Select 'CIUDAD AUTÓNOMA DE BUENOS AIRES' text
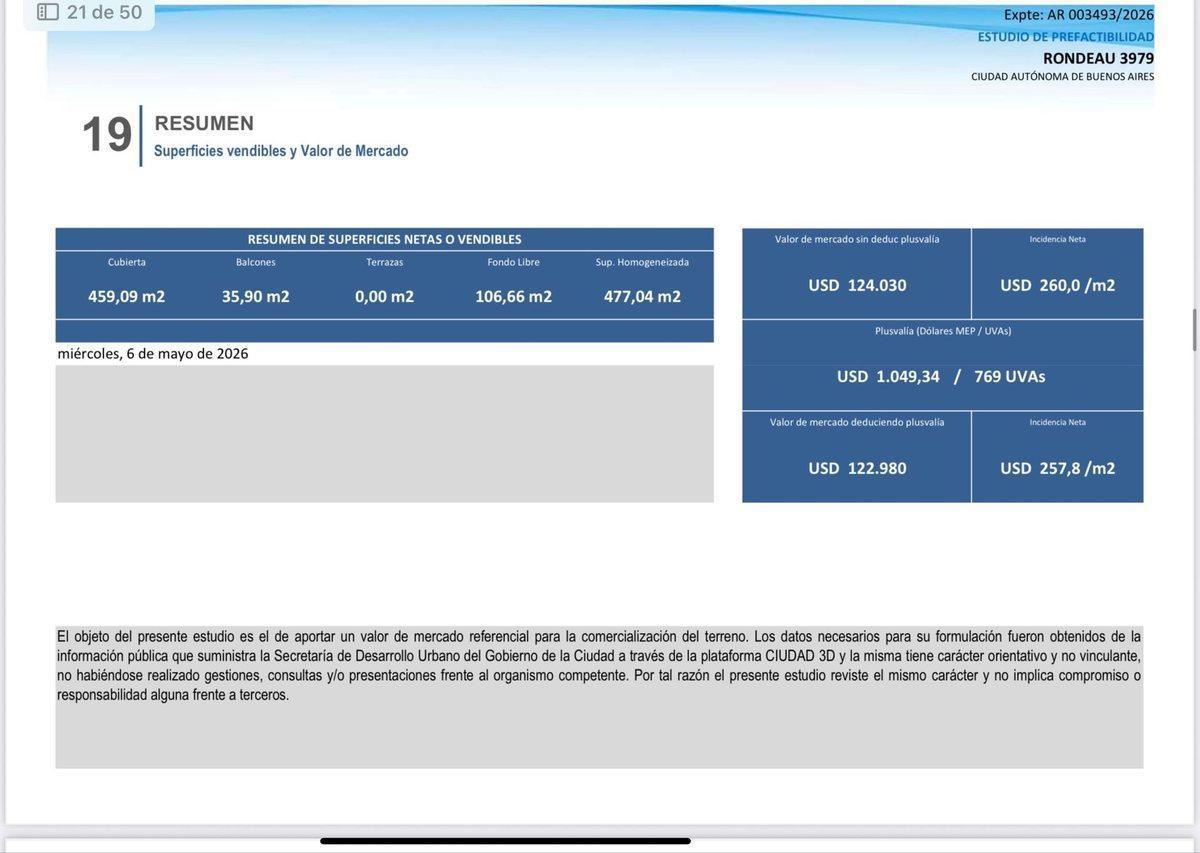Image resolution: width=1200 pixels, height=853 pixels. pos(1063,77)
